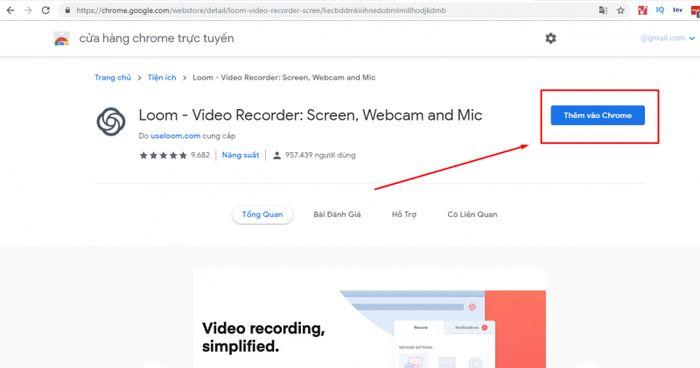Click the IQ extension icon in toolbar
The image size is (700, 368).
pos(660,10)
